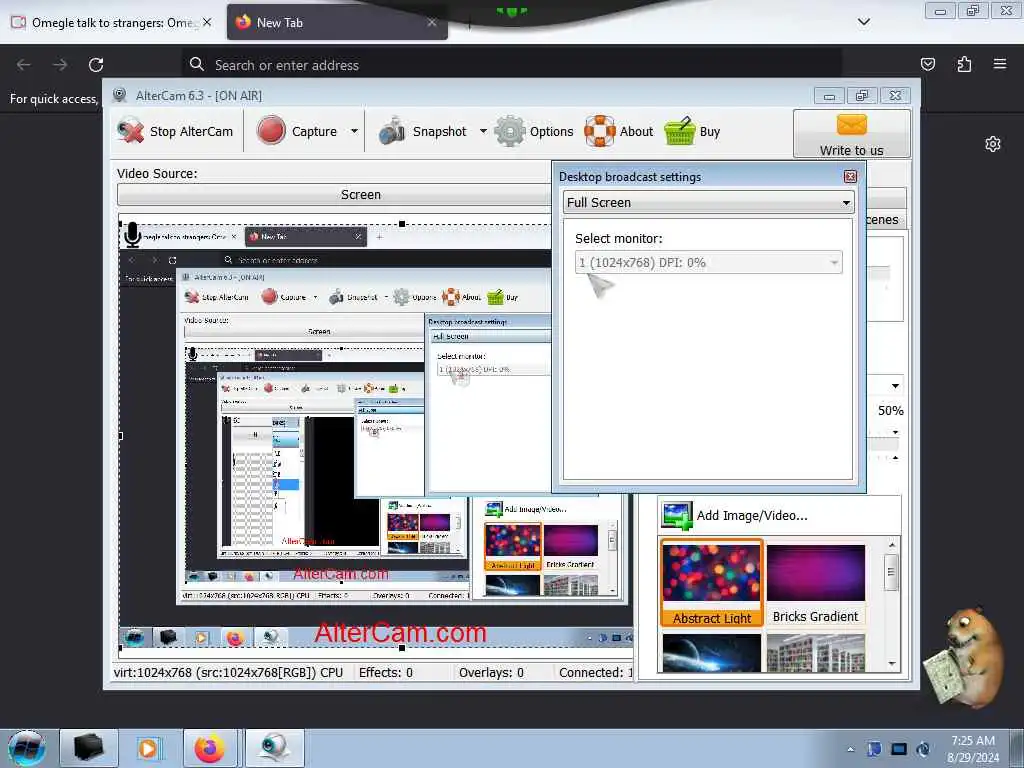Click the backgrounds list scrollbar thumb

pyautogui.click(x=891, y=572)
